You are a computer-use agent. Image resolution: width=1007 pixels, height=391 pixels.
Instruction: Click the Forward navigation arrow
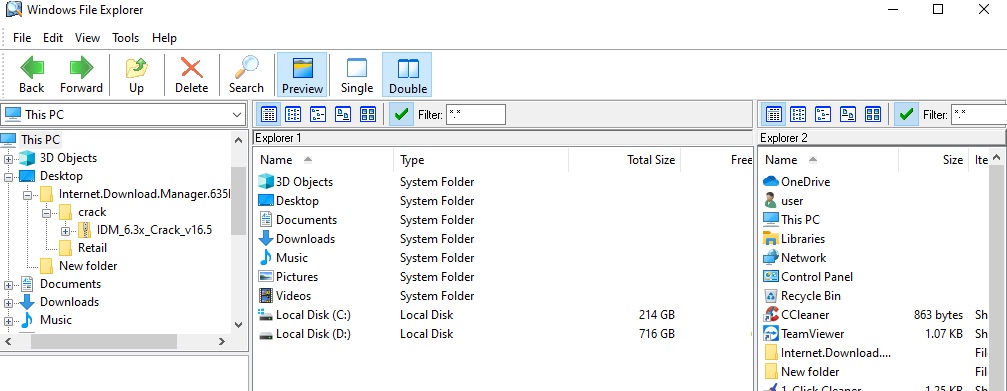pyautogui.click(x=81, y=75)
